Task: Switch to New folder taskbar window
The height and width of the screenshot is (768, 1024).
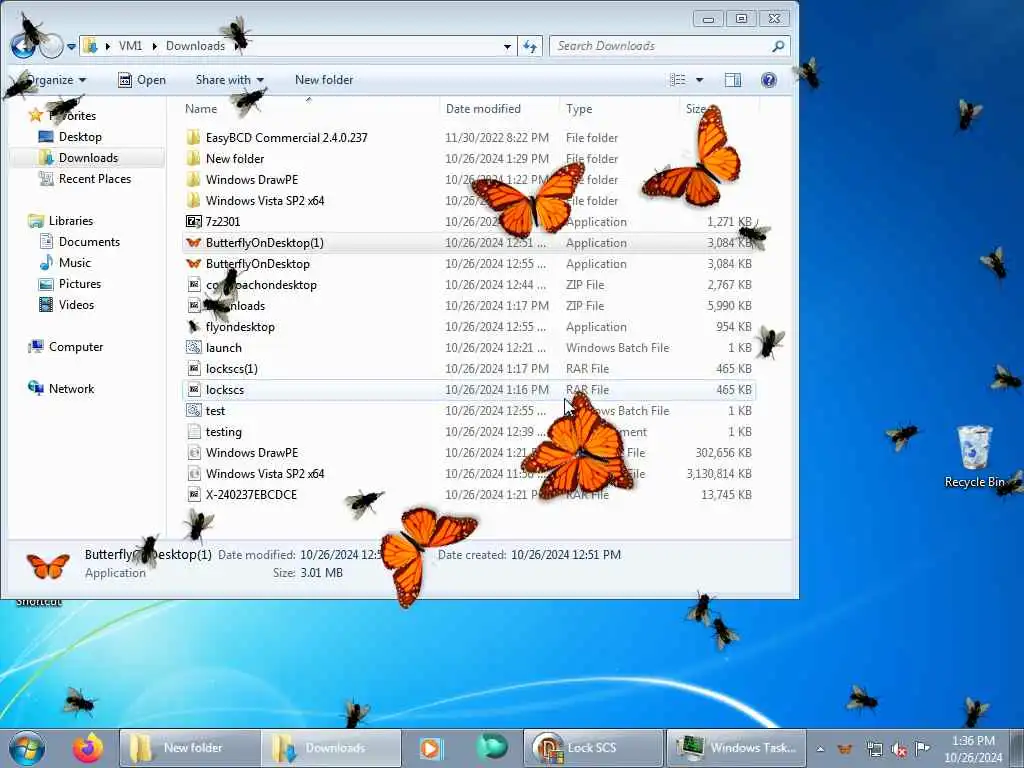Action: click(x=190, y=748)
